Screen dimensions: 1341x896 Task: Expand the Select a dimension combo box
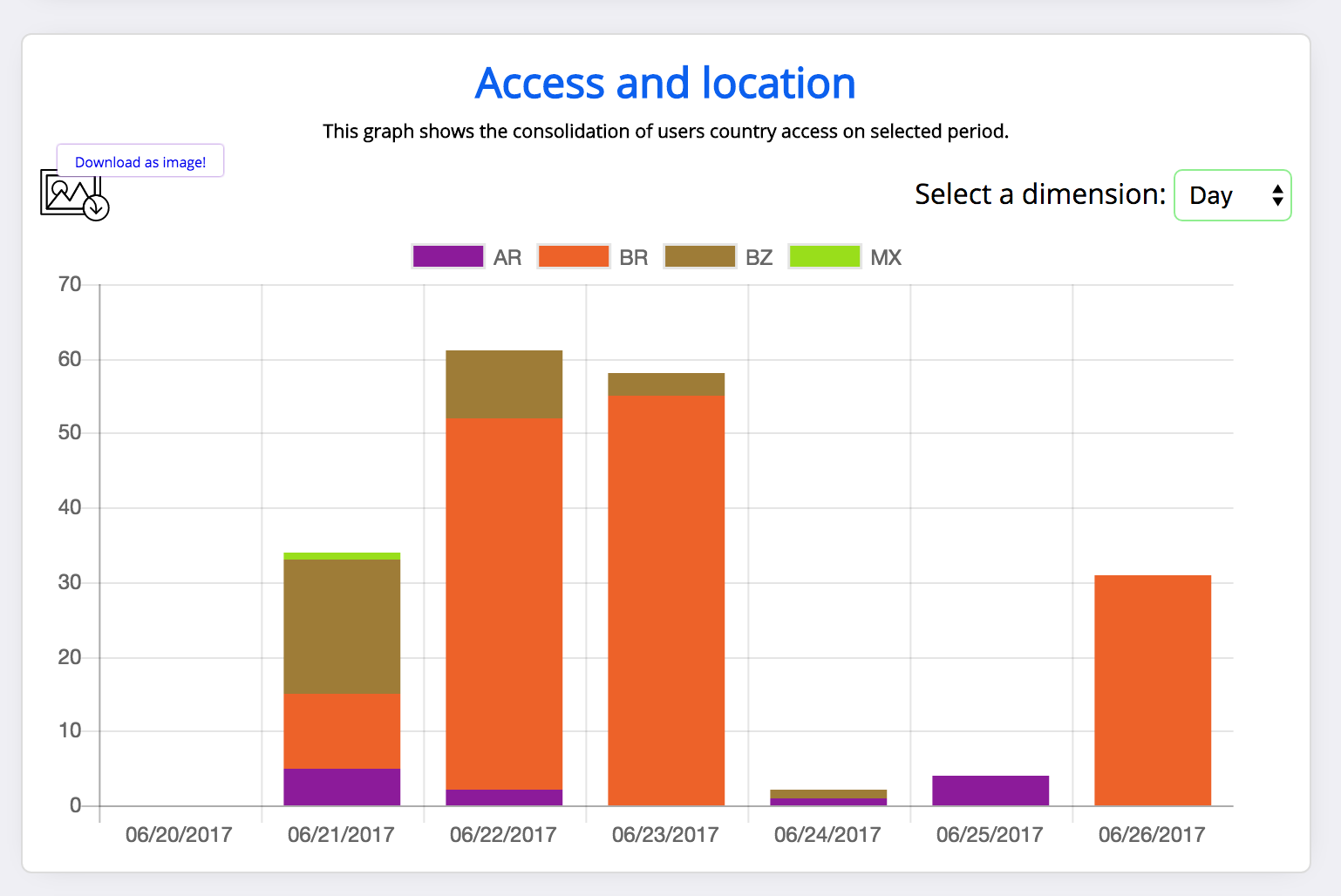(1232, 195)
